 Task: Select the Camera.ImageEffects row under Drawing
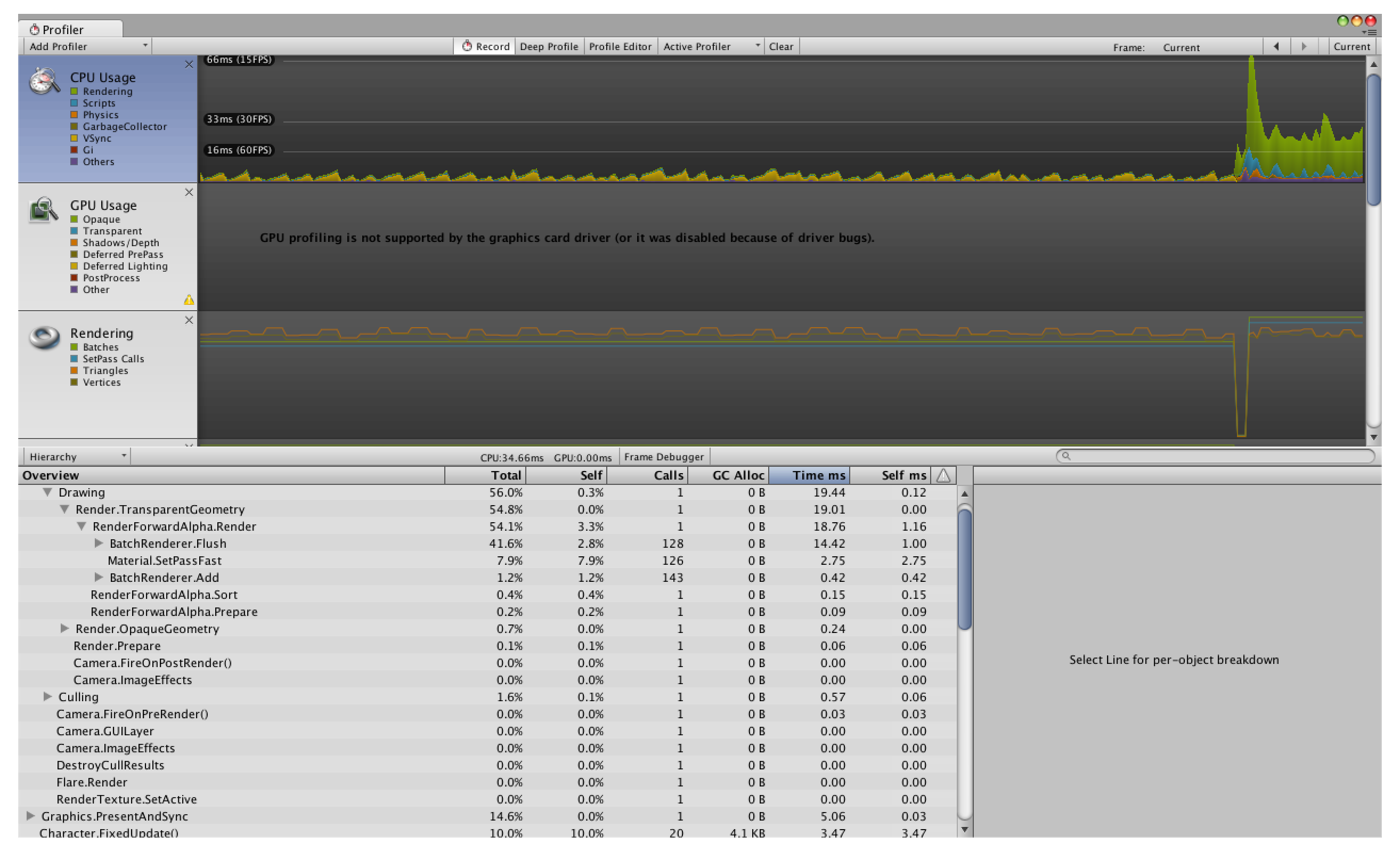(x=488, y=680)
